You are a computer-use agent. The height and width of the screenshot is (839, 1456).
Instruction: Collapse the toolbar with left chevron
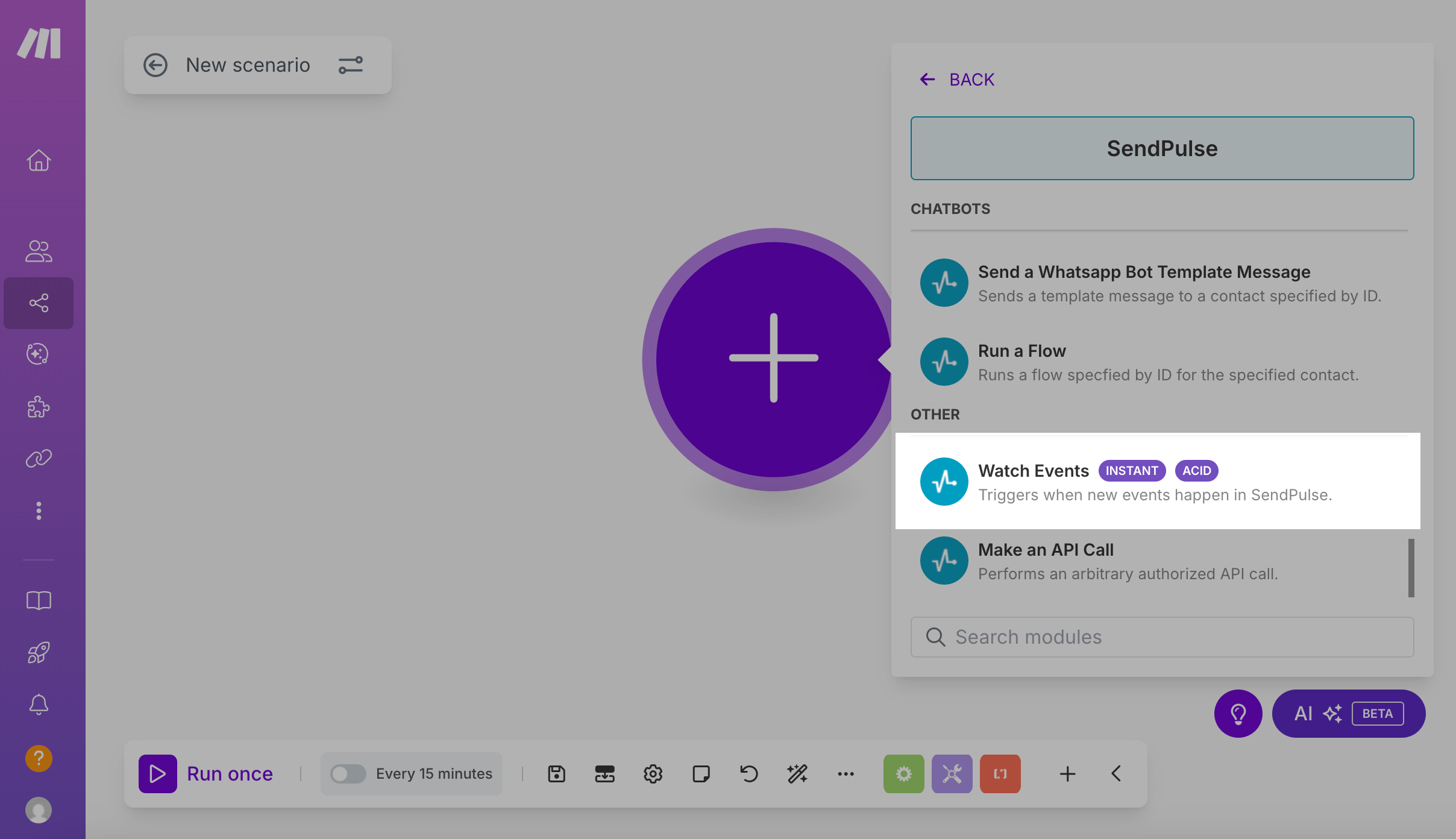click(x=1116, y=773)
